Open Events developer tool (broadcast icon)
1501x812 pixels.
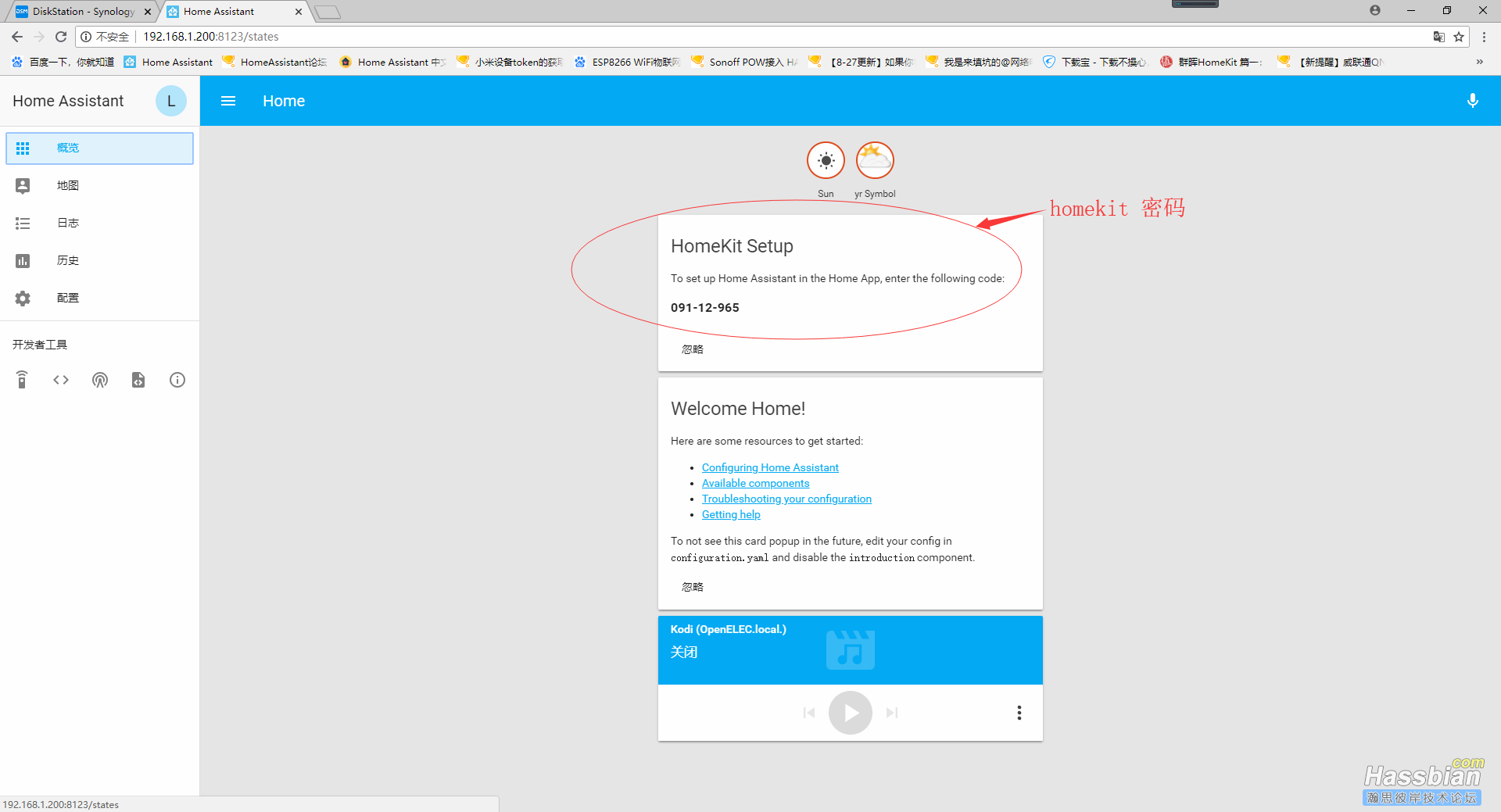click(100, 380)
